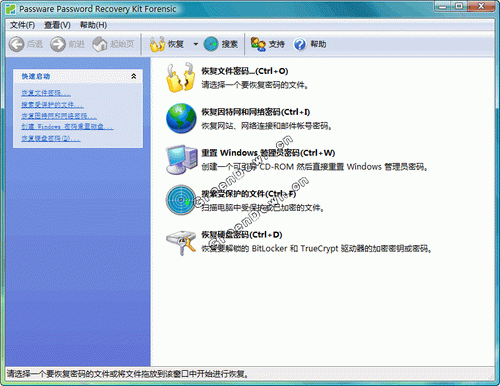This screenshot has width=500, height=386.
Task: Open the Help (帮助) menu in the menu bar
Action: click(93, 25)
